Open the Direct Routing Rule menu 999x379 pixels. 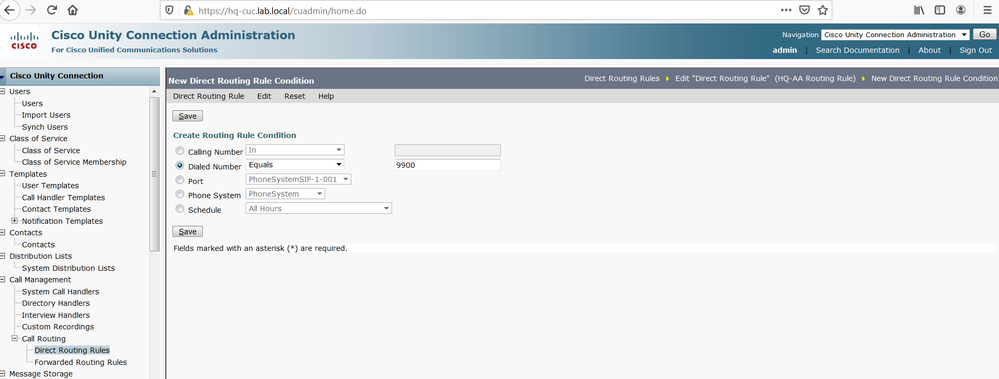click(208, 96)
